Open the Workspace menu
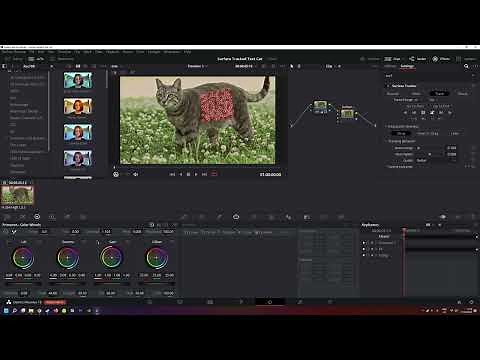 (x=172, y=52)
